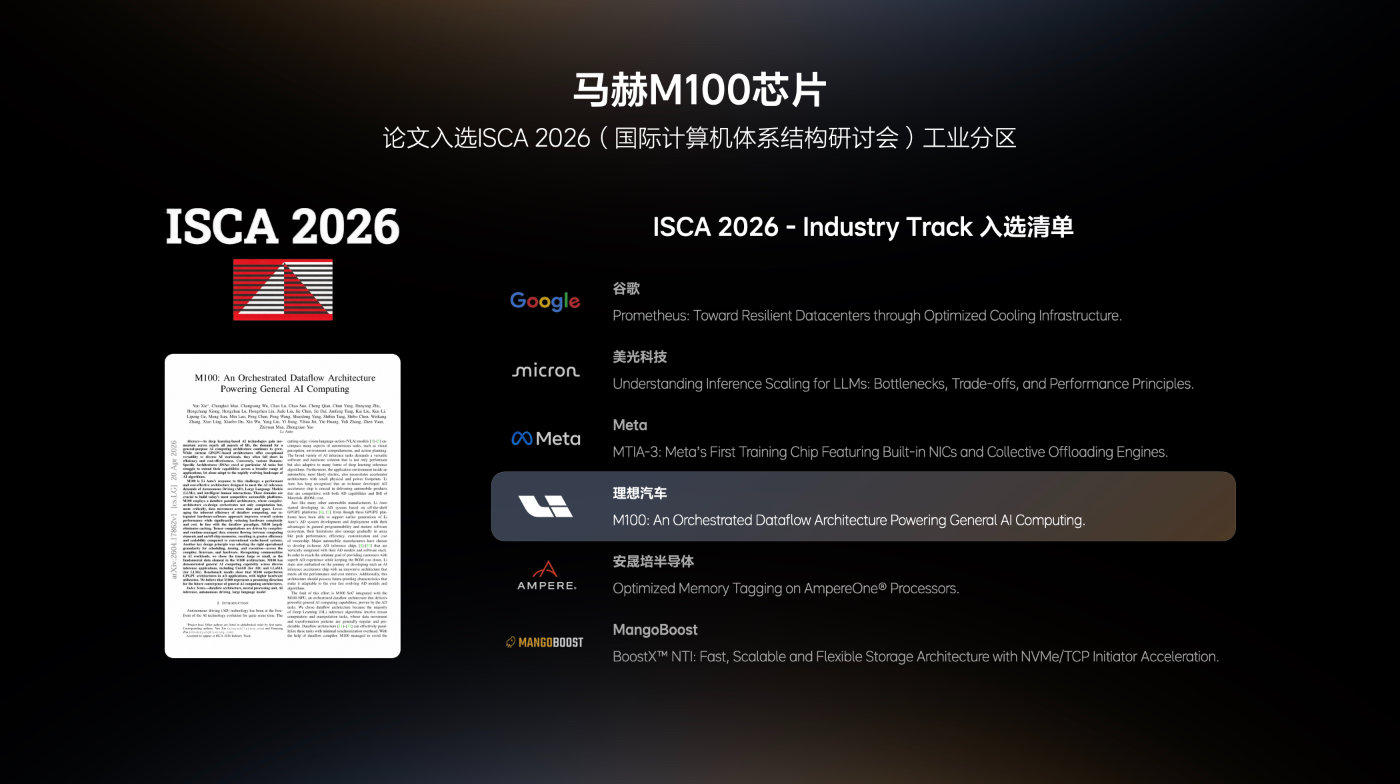
Task: Open the M100 paper thumbnail
Action: pyautogui.click(x=283, y=506)
